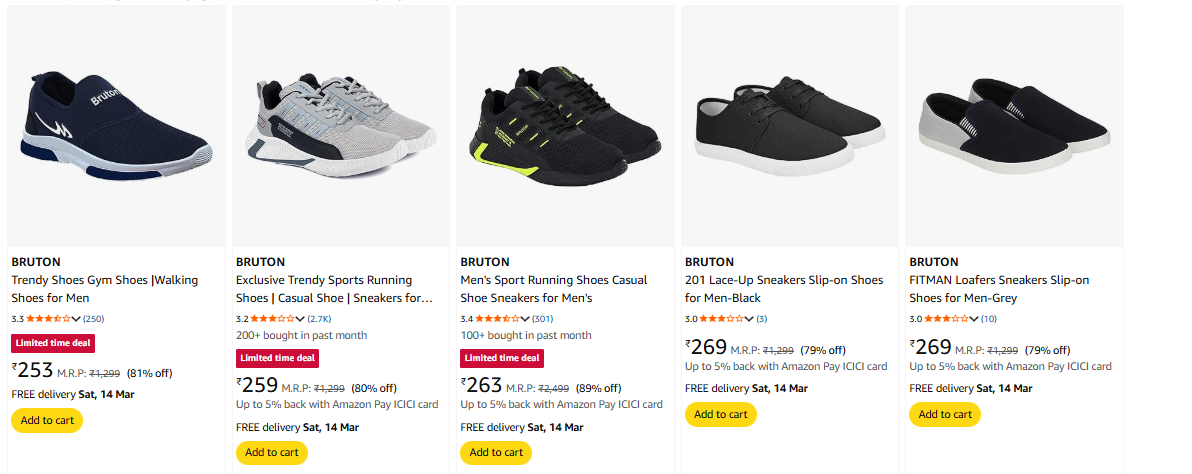
Task: Add FITMAN Loafers Sneakers to cart
Action: point(945,414)
